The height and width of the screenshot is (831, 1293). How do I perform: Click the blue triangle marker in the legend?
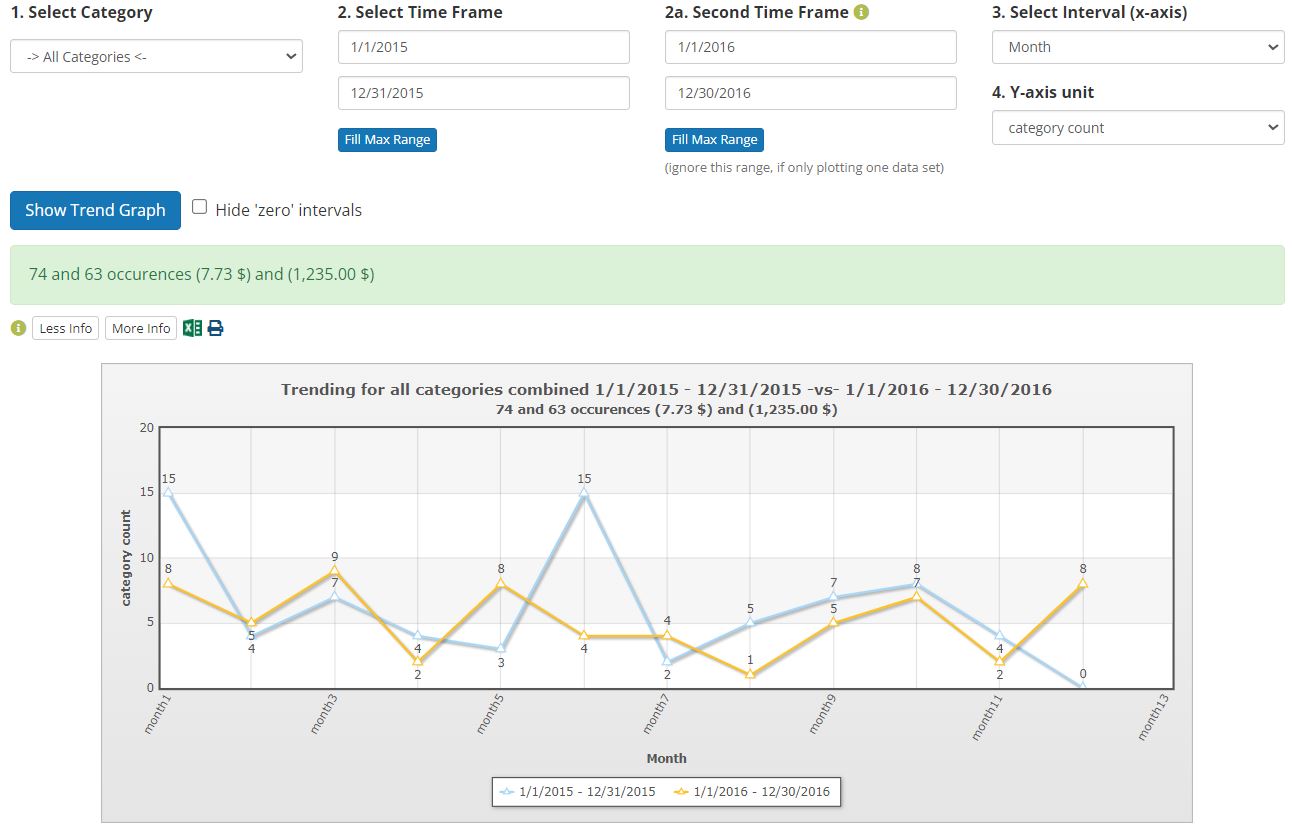tap(507, 790)
